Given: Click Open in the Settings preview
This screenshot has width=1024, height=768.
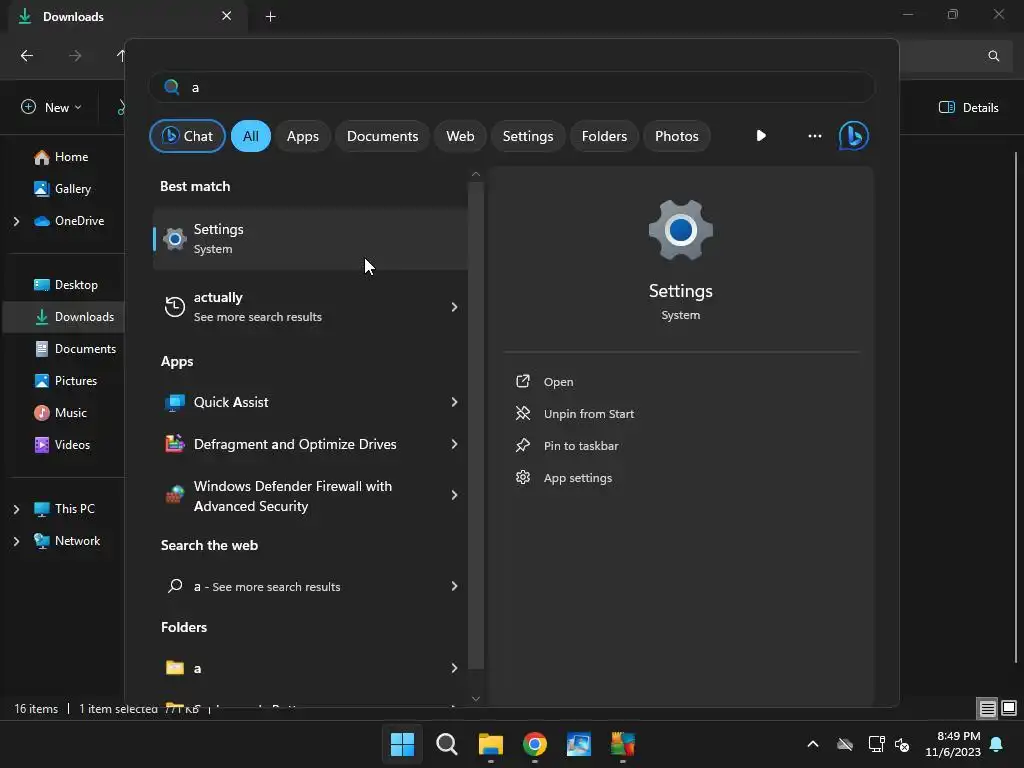Looking at the screenshot, I should click(558, 381).
